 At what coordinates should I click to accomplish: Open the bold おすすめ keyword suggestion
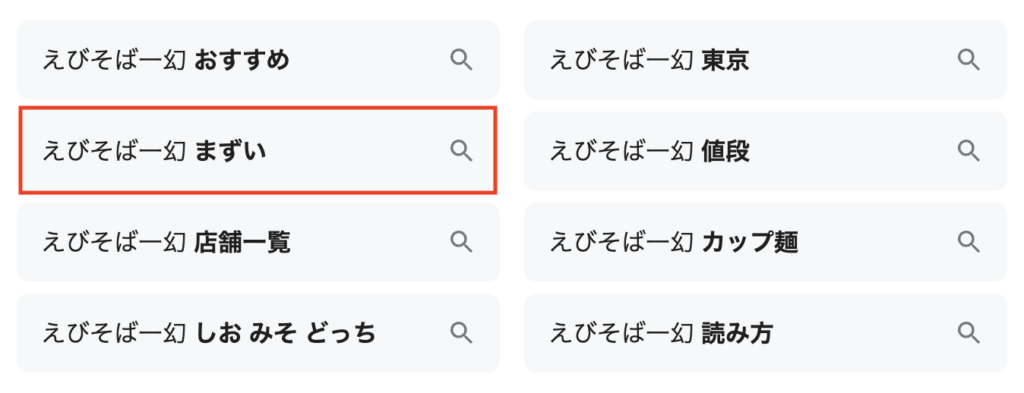point(242,61)
